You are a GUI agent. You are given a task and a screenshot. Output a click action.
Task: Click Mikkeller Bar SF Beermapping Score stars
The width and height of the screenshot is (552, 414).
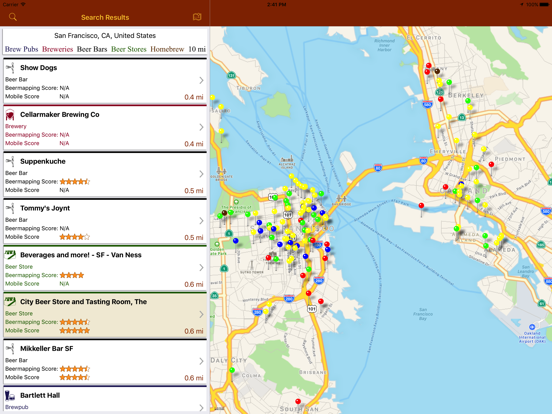coord(75,369)
